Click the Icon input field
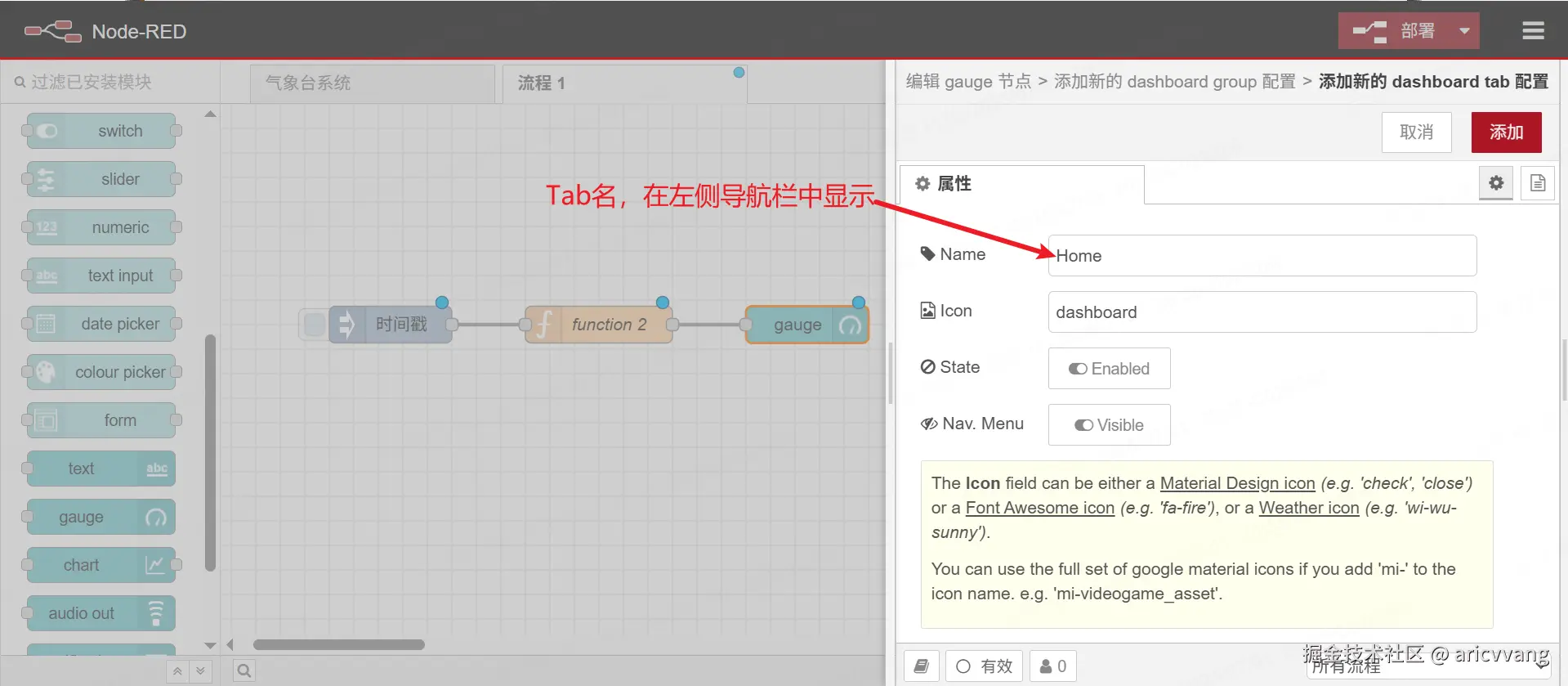 coord(1262,312)
